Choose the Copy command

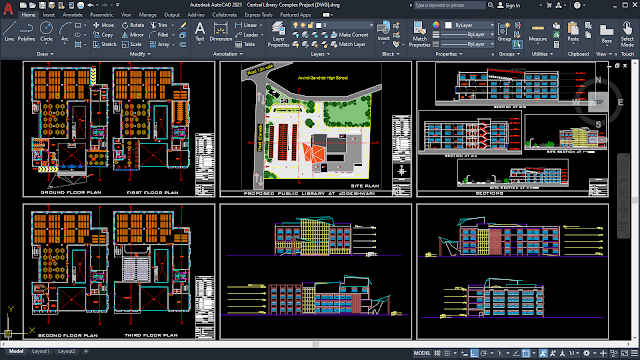(x=103, y=35)
